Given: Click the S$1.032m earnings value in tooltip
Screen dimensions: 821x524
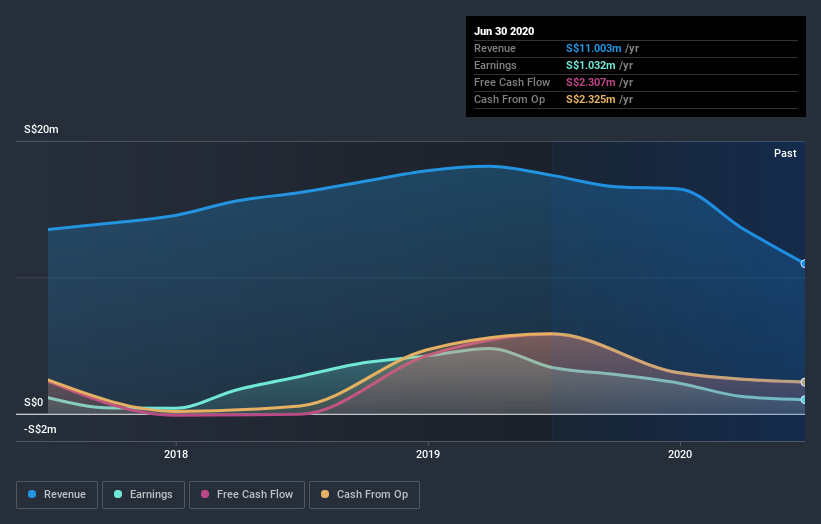Looking at the screenshot, I should (590, 65).
